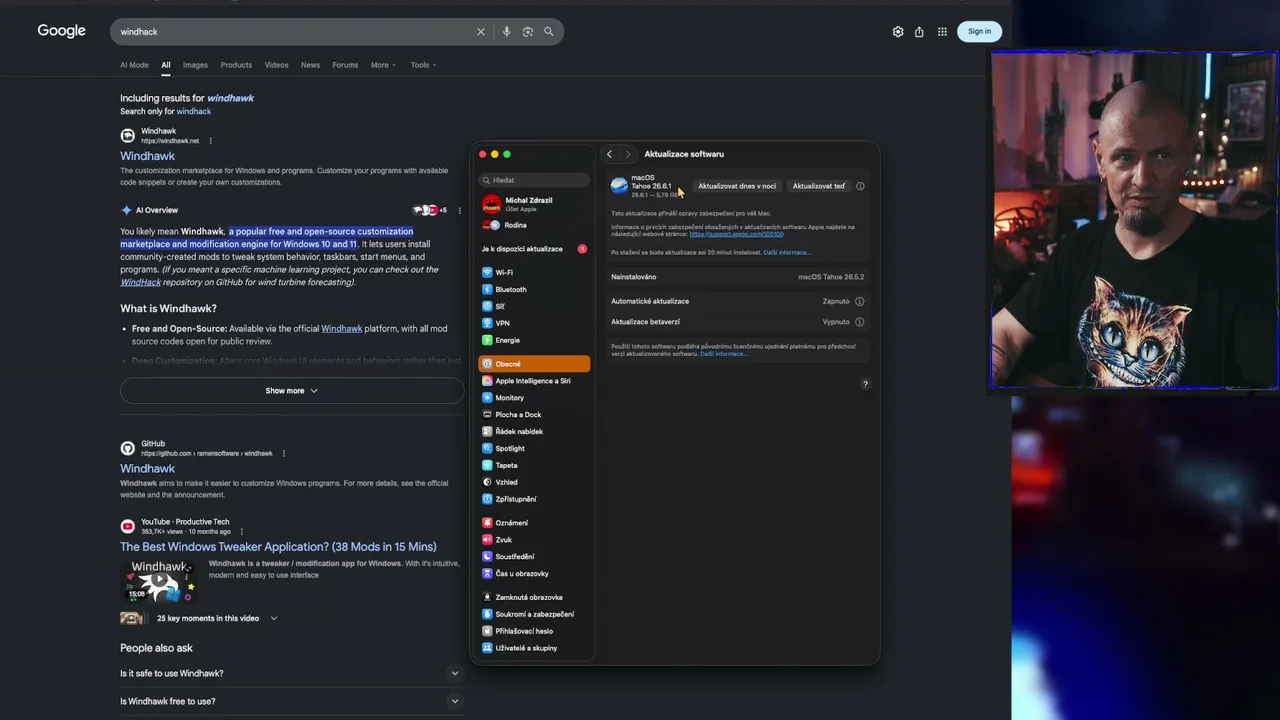Click the Google logo

pos(62,31)
